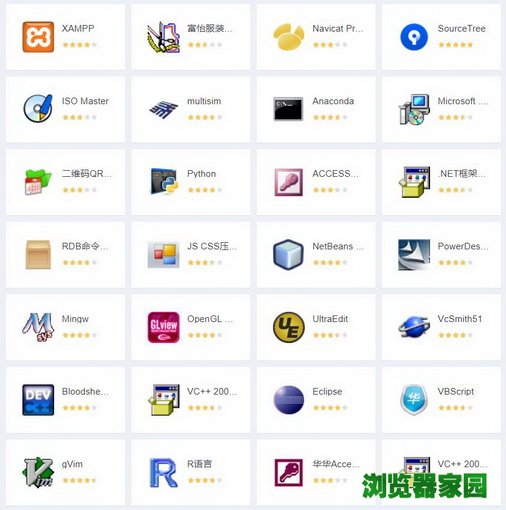Image resolution: width=506 pixels, height=510 pixels.
Task: Click the UltraEdit UE icon
Action: (x=289, y=327)
